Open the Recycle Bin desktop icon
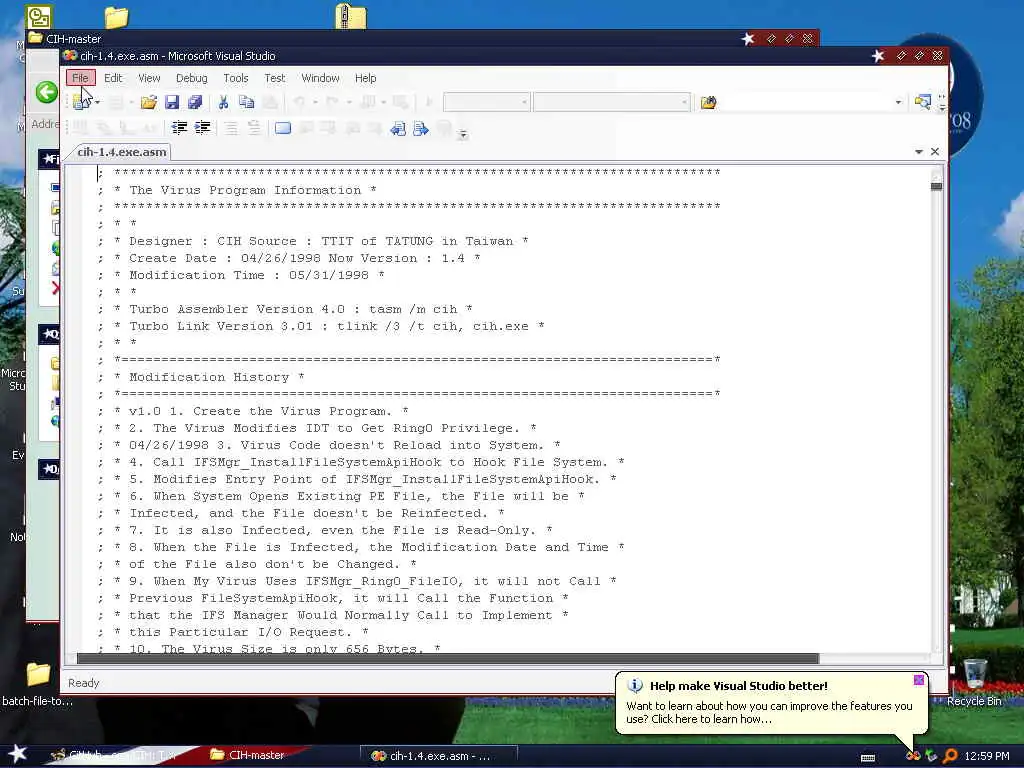This screenshot has width=1024, height=768. pos(974,682)
